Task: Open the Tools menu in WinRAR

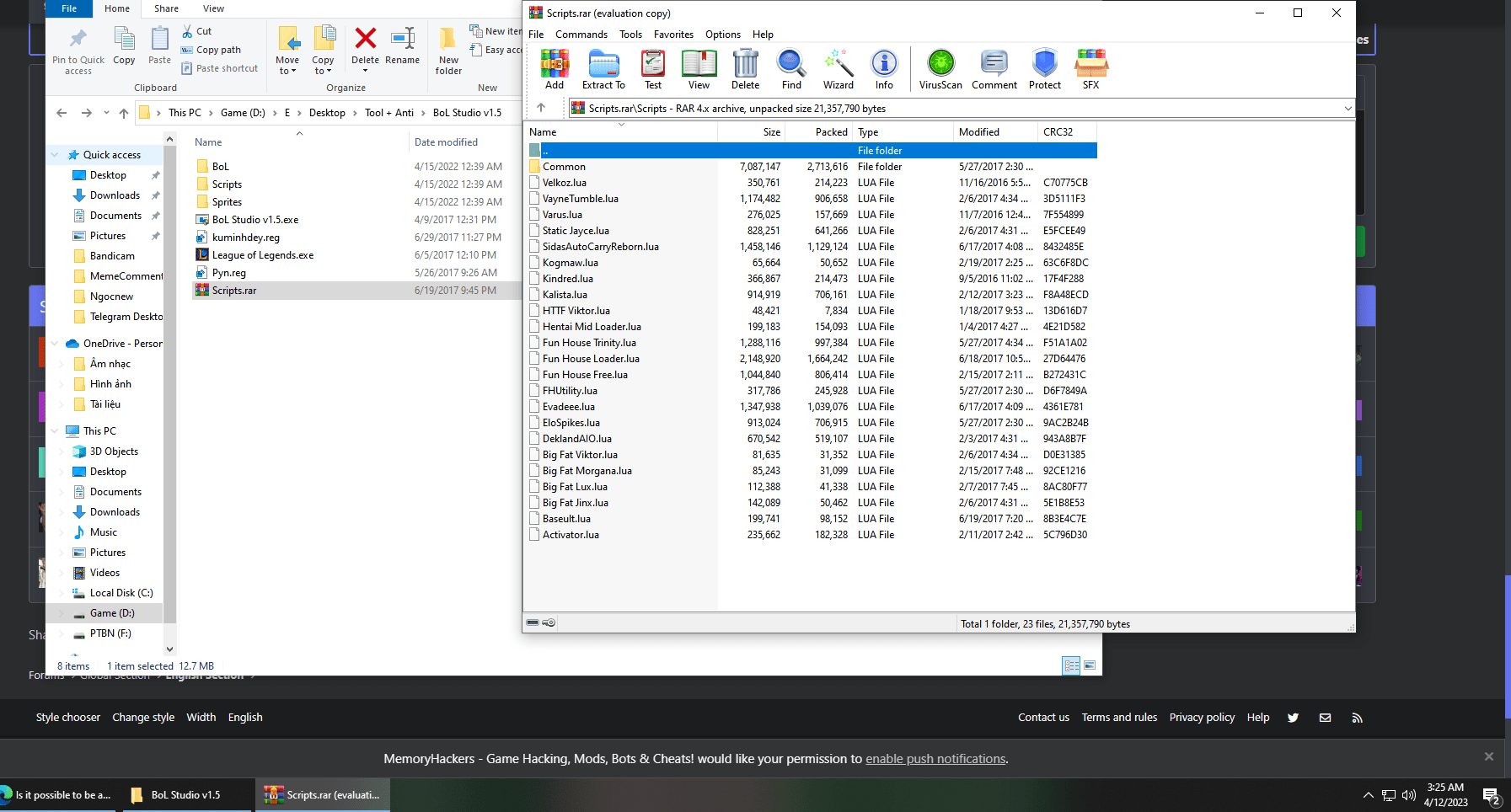Action: point(630,35)
